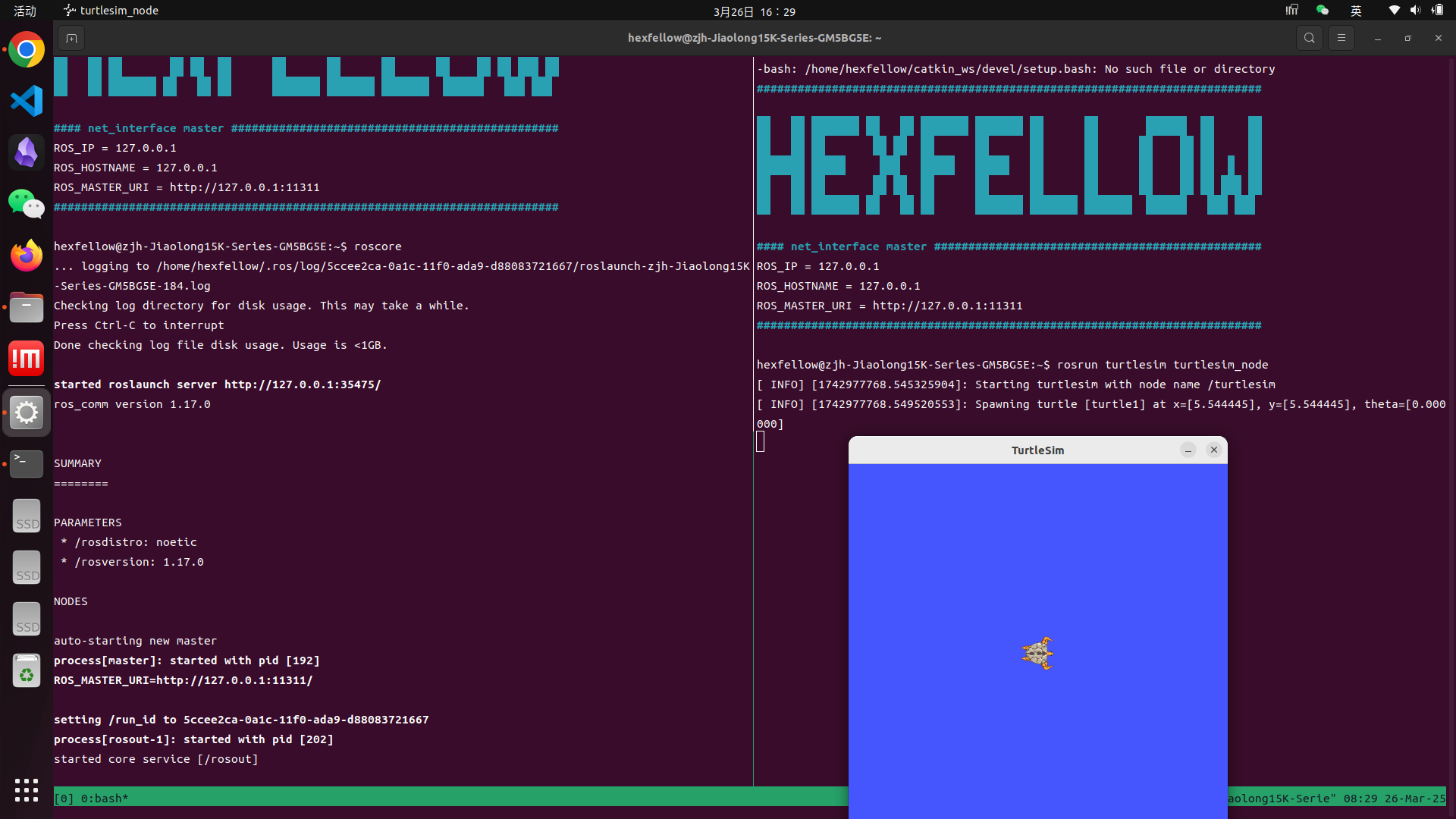Open Google Chrome from the dock

coord(27,50)
